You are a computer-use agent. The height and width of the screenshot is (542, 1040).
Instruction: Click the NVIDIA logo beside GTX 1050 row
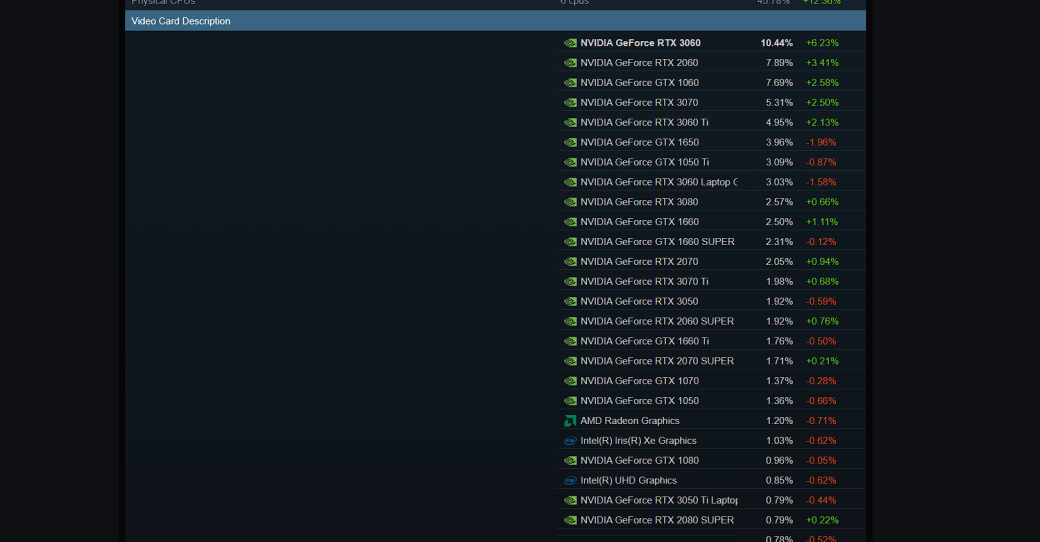pos(570,401)
